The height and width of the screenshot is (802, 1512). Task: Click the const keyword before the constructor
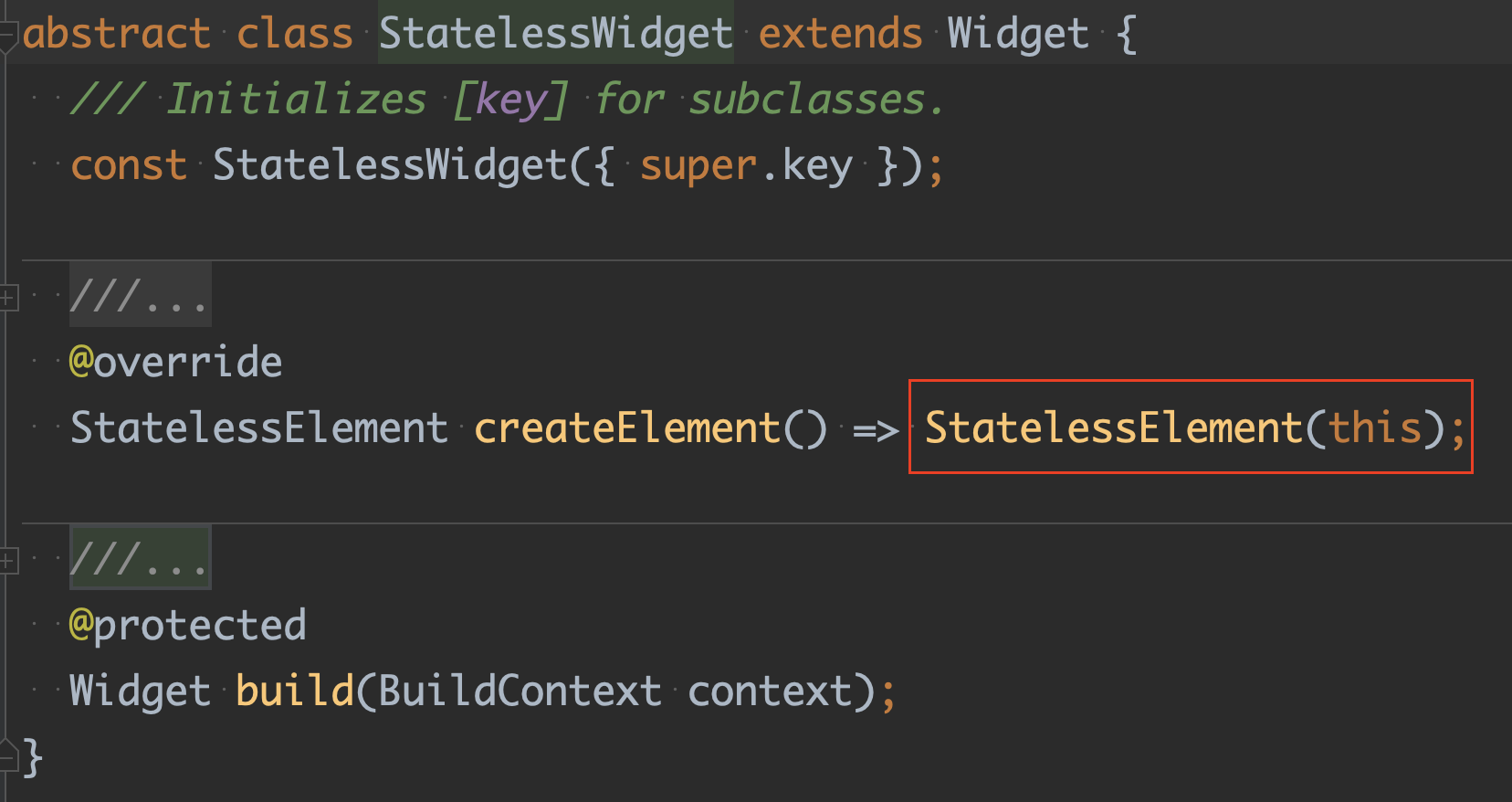pyautogui.click(x=129, y=166)
